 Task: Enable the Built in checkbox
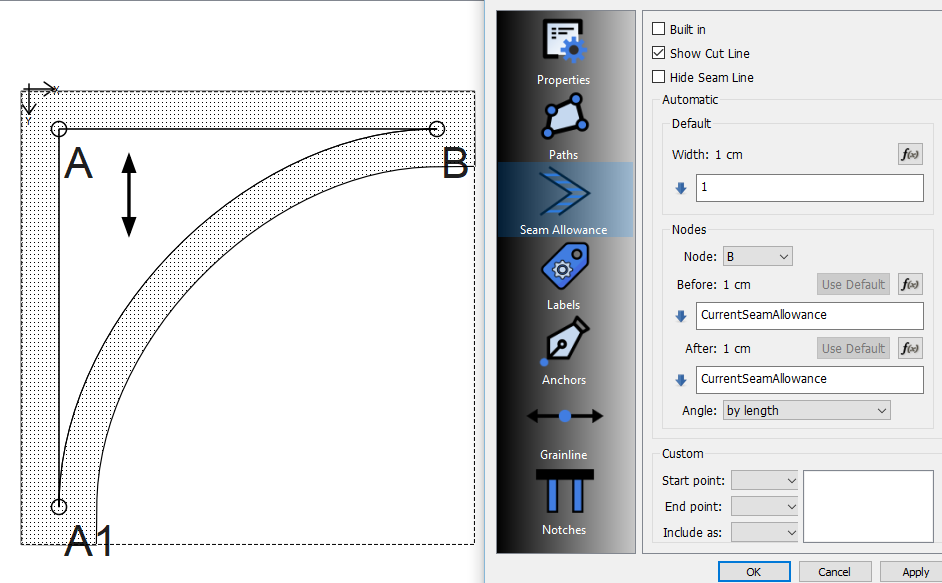click(x=658, y=30)
